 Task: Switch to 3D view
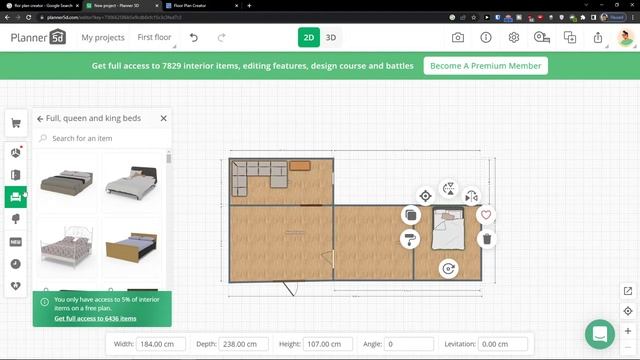331,38
